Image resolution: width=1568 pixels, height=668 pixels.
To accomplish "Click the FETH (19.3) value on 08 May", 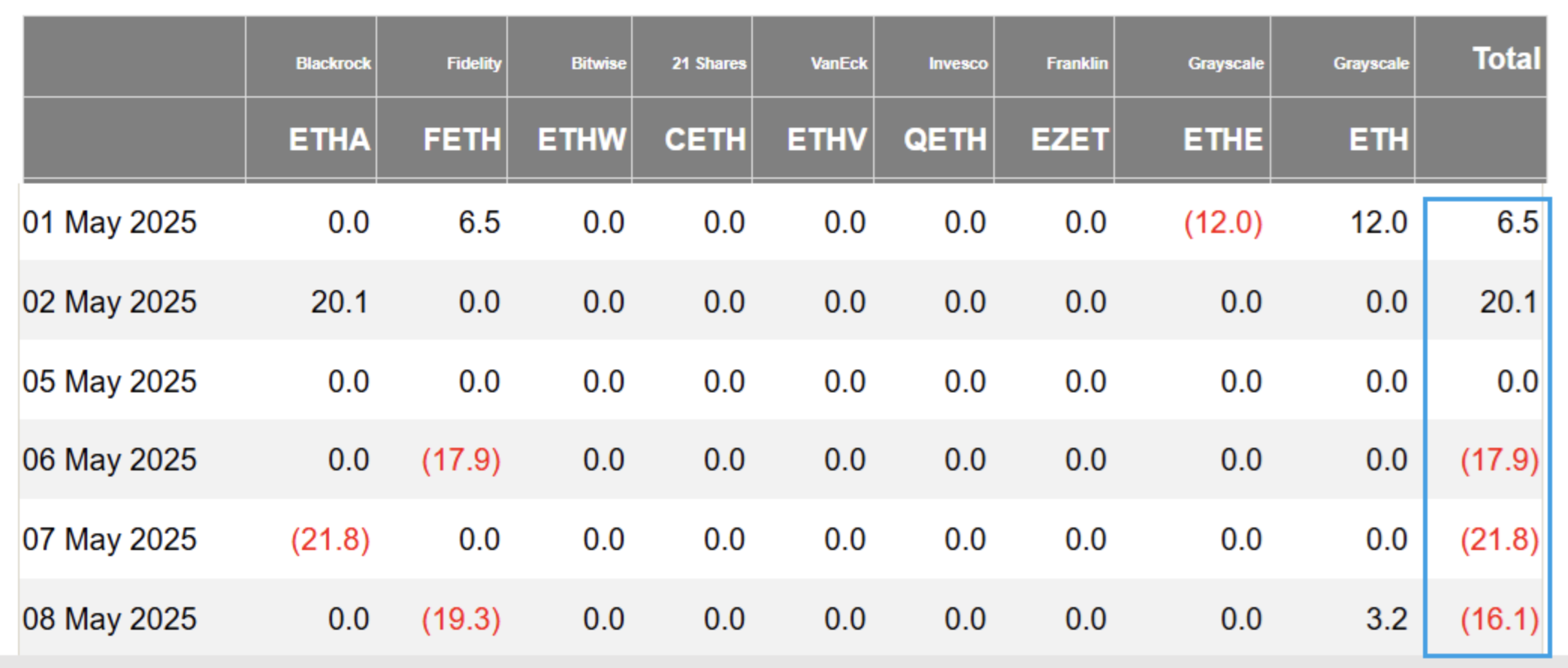I will pyautogui.click(x=461, y=620).
